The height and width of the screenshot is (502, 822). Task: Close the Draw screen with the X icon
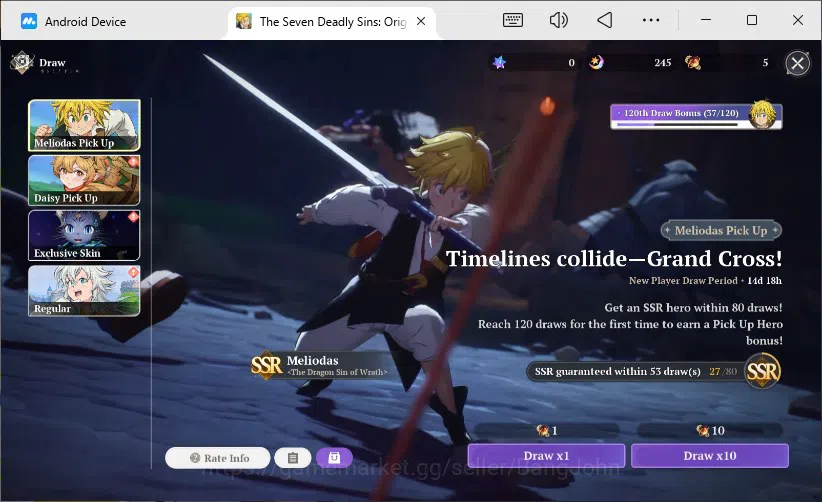[x=797, y=63]
